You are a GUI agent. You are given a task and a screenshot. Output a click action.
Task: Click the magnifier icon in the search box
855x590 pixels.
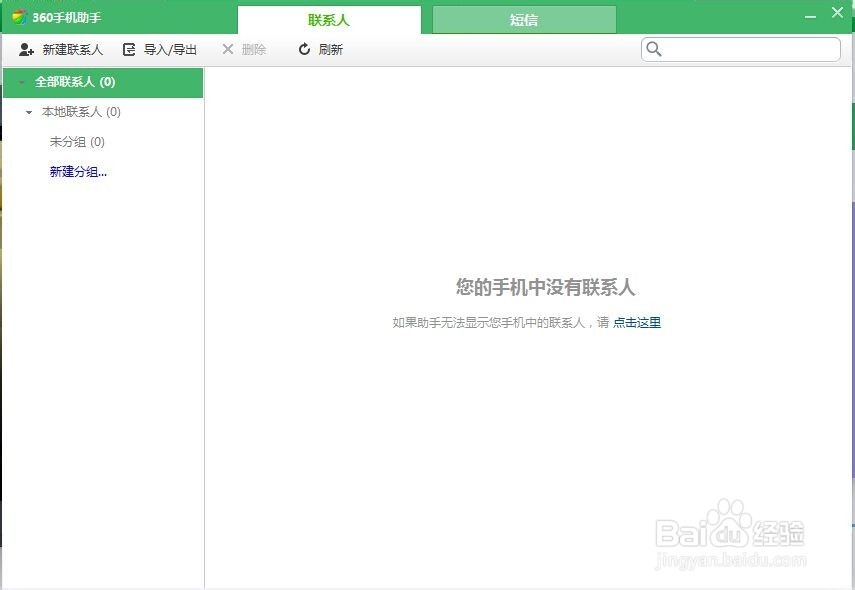655,48
